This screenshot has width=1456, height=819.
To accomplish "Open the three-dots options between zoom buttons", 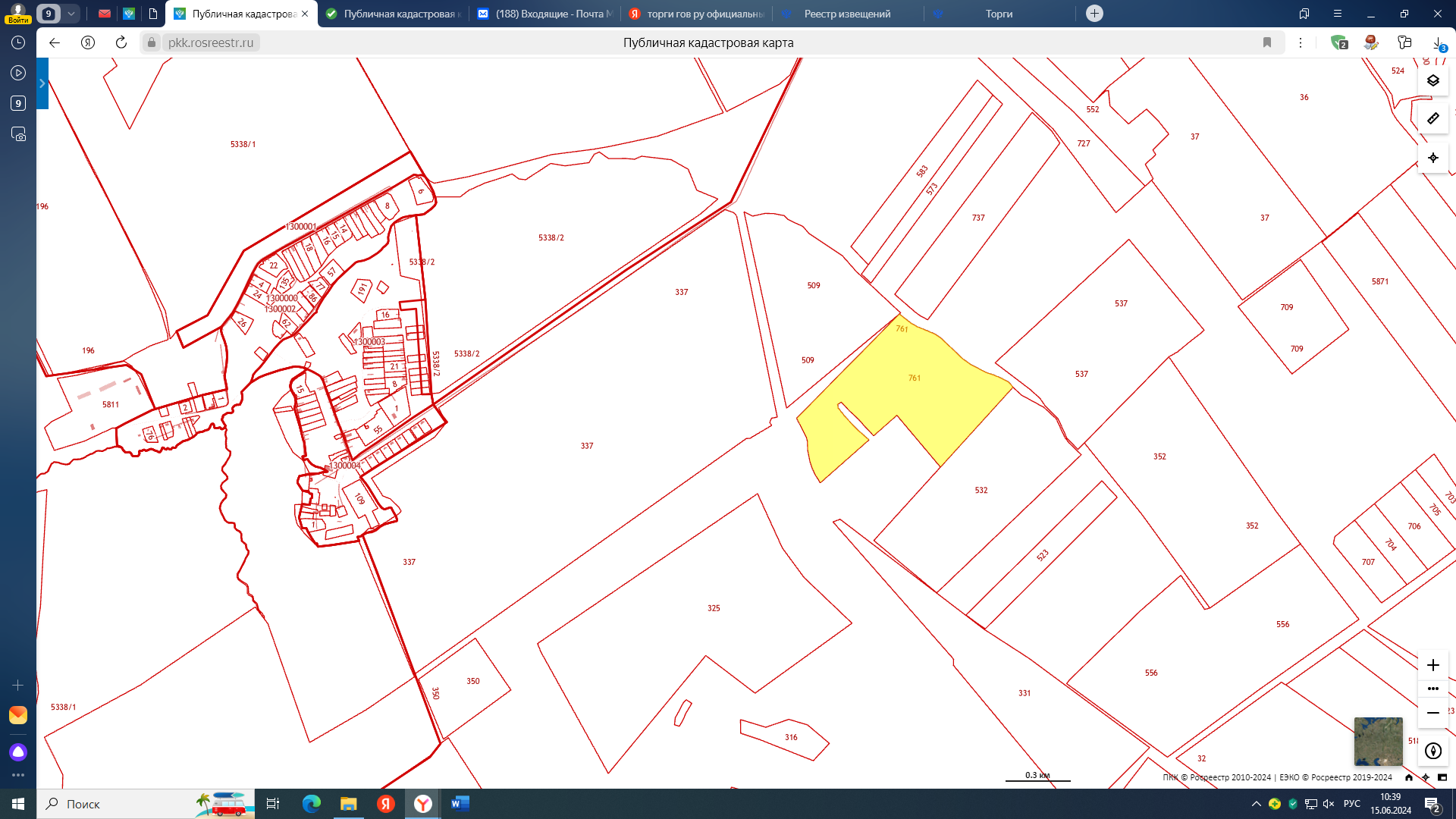I will (1432, 689).
